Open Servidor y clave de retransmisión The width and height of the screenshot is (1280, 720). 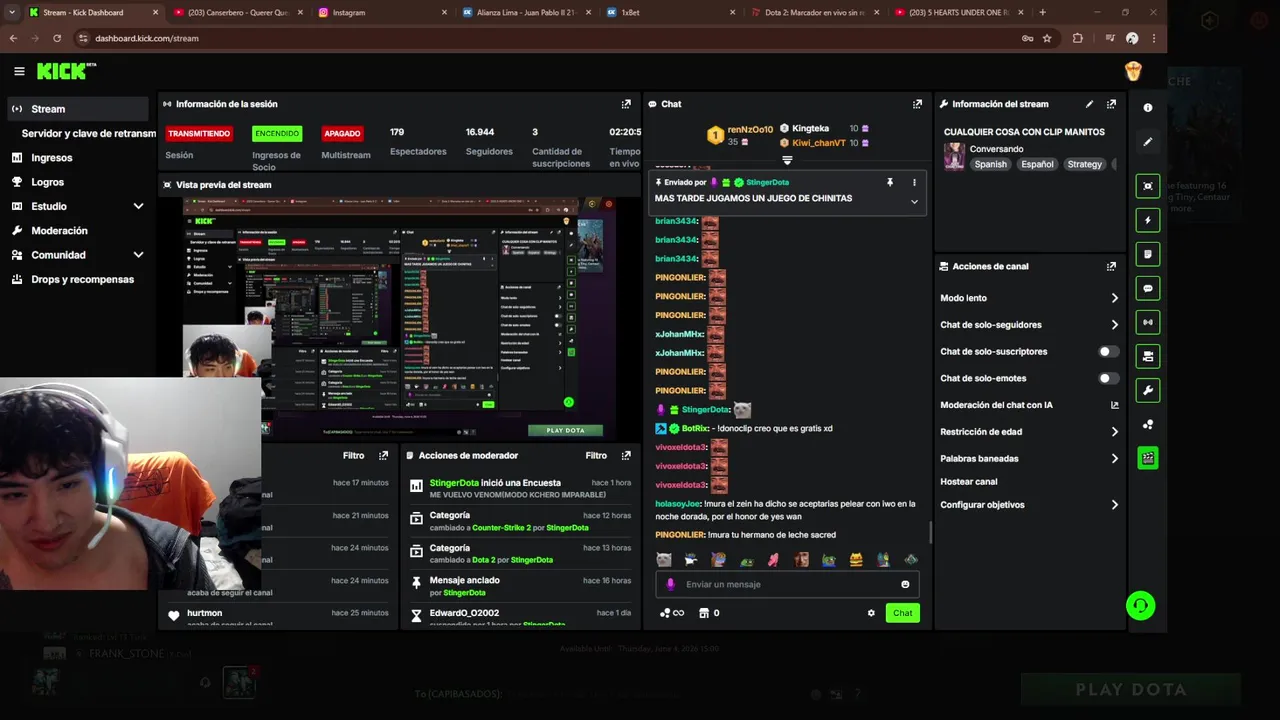(x=88, y=133)
